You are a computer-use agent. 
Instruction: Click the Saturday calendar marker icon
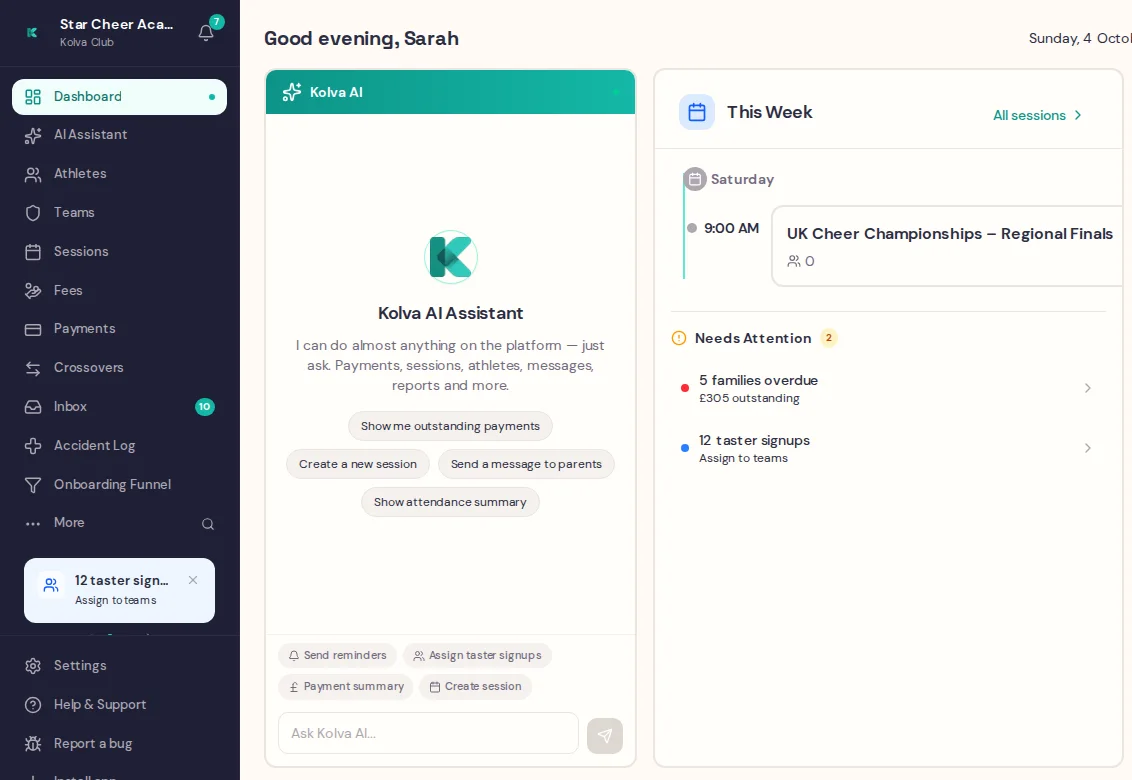[695, 179]
